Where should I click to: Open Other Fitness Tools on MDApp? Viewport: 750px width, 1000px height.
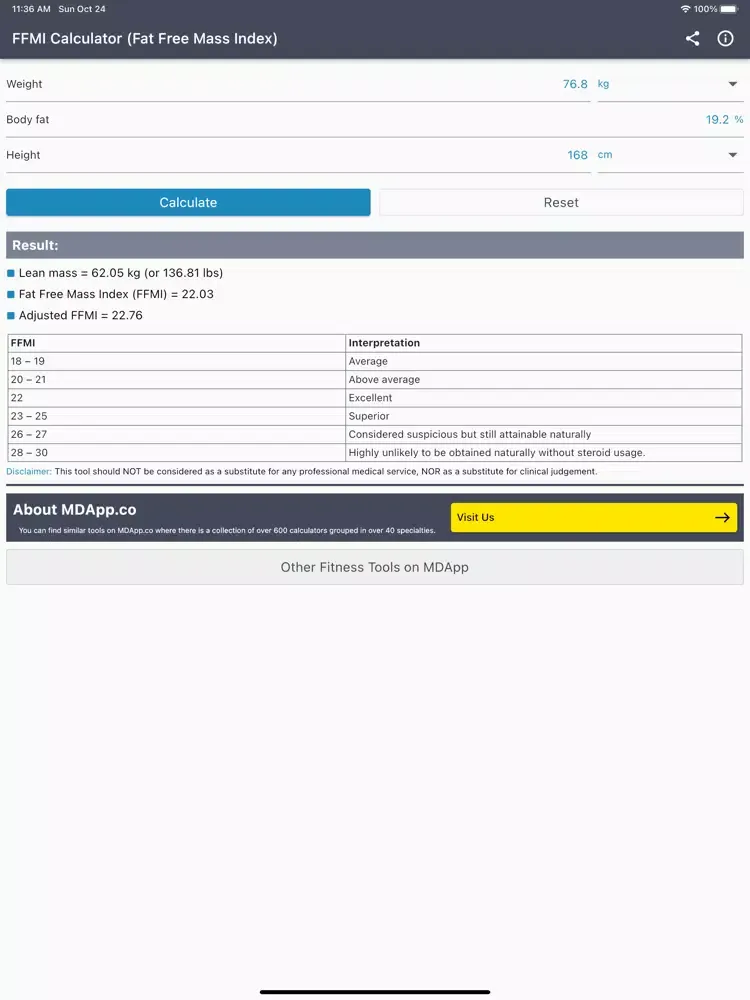[375, 567]
